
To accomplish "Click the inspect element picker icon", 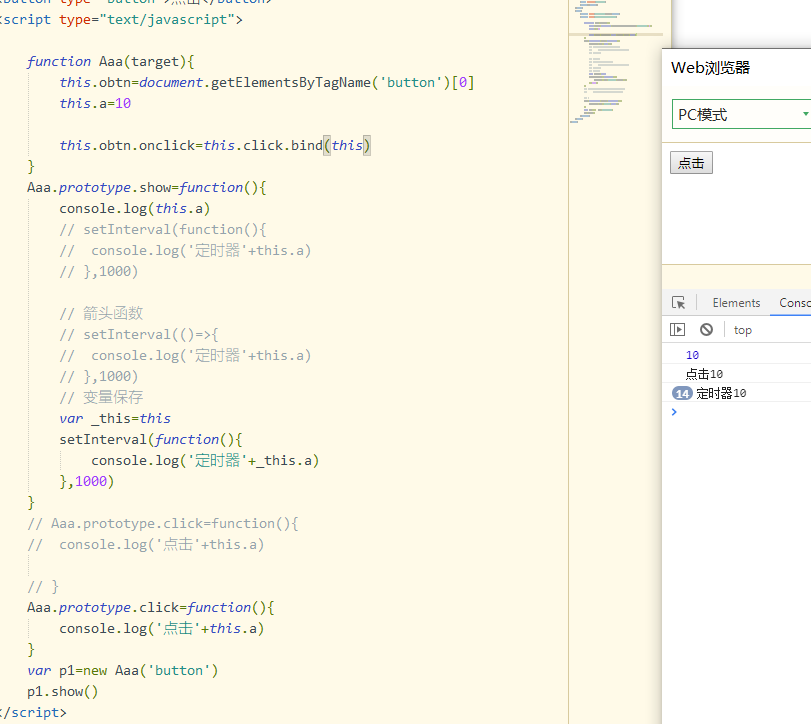I will tap(678, 303).
